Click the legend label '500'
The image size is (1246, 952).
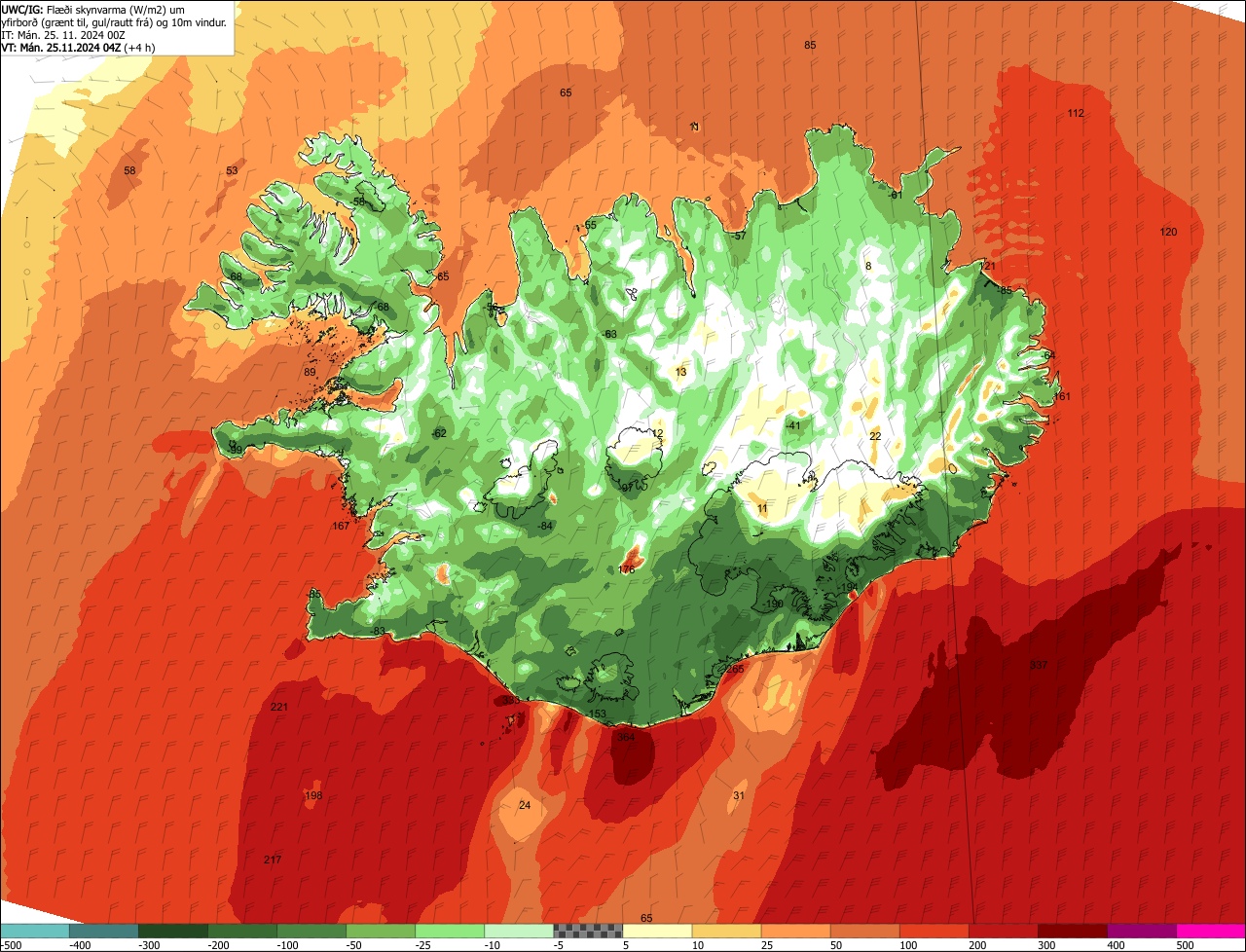[1186, 944]
